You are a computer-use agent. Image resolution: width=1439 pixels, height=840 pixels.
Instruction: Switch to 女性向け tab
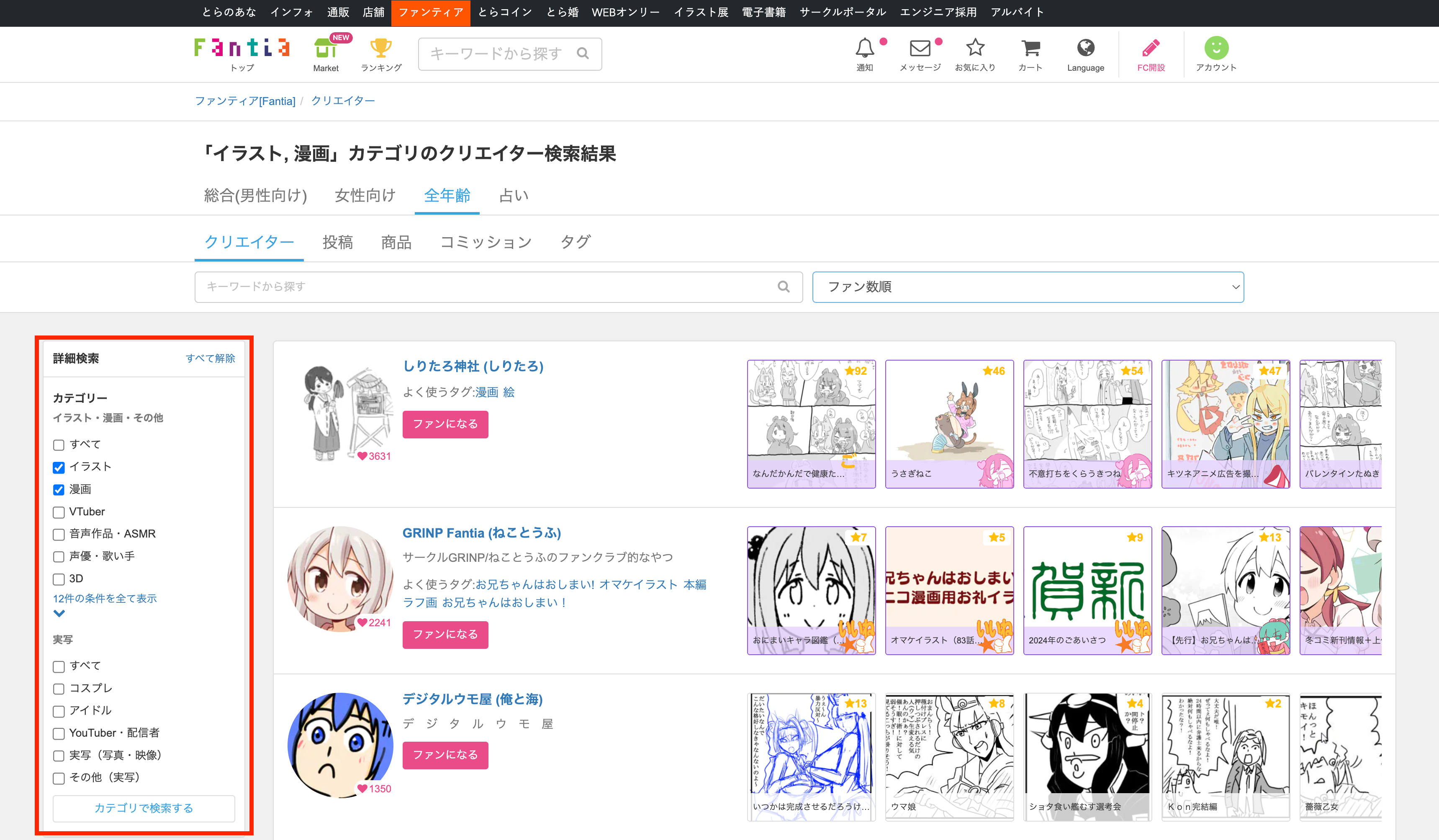365,196
